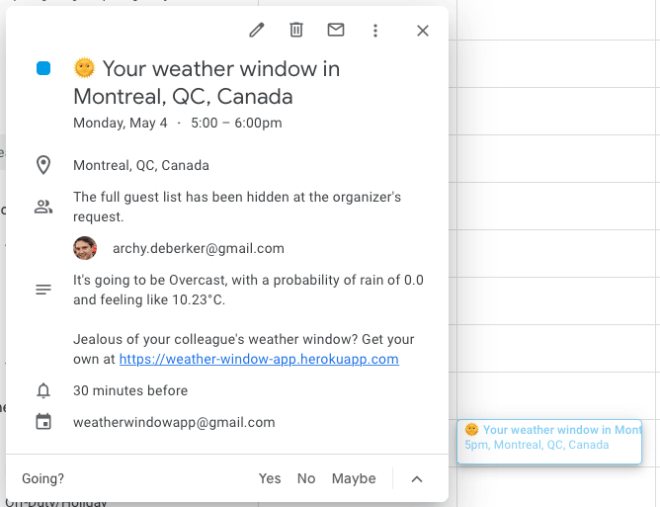The height and width of the screenshot is (507, 660).
Task: Select the 5pm weather window calendar event
Action: click(549, 438)
